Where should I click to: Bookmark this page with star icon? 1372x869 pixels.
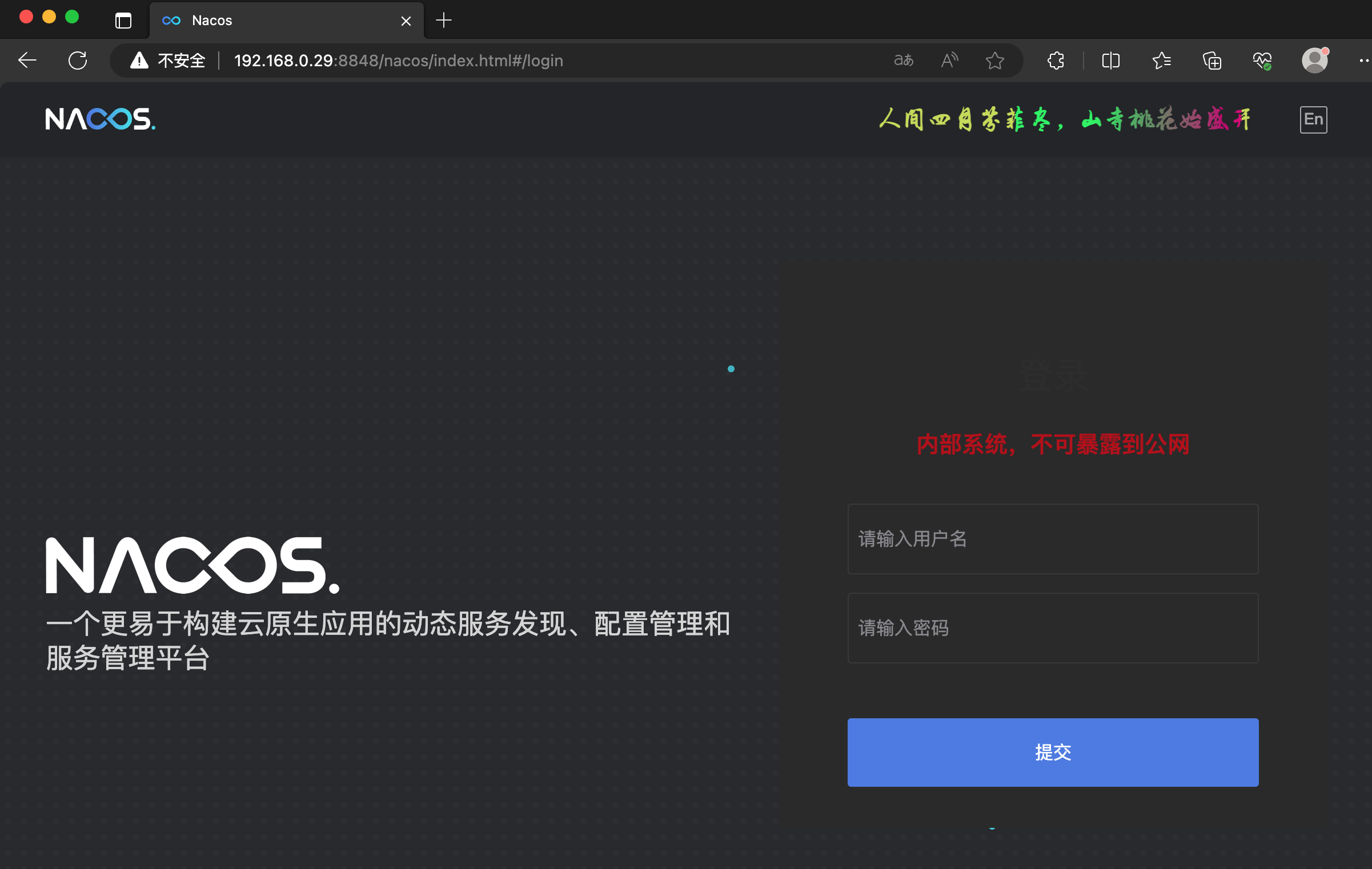(994, 60)
